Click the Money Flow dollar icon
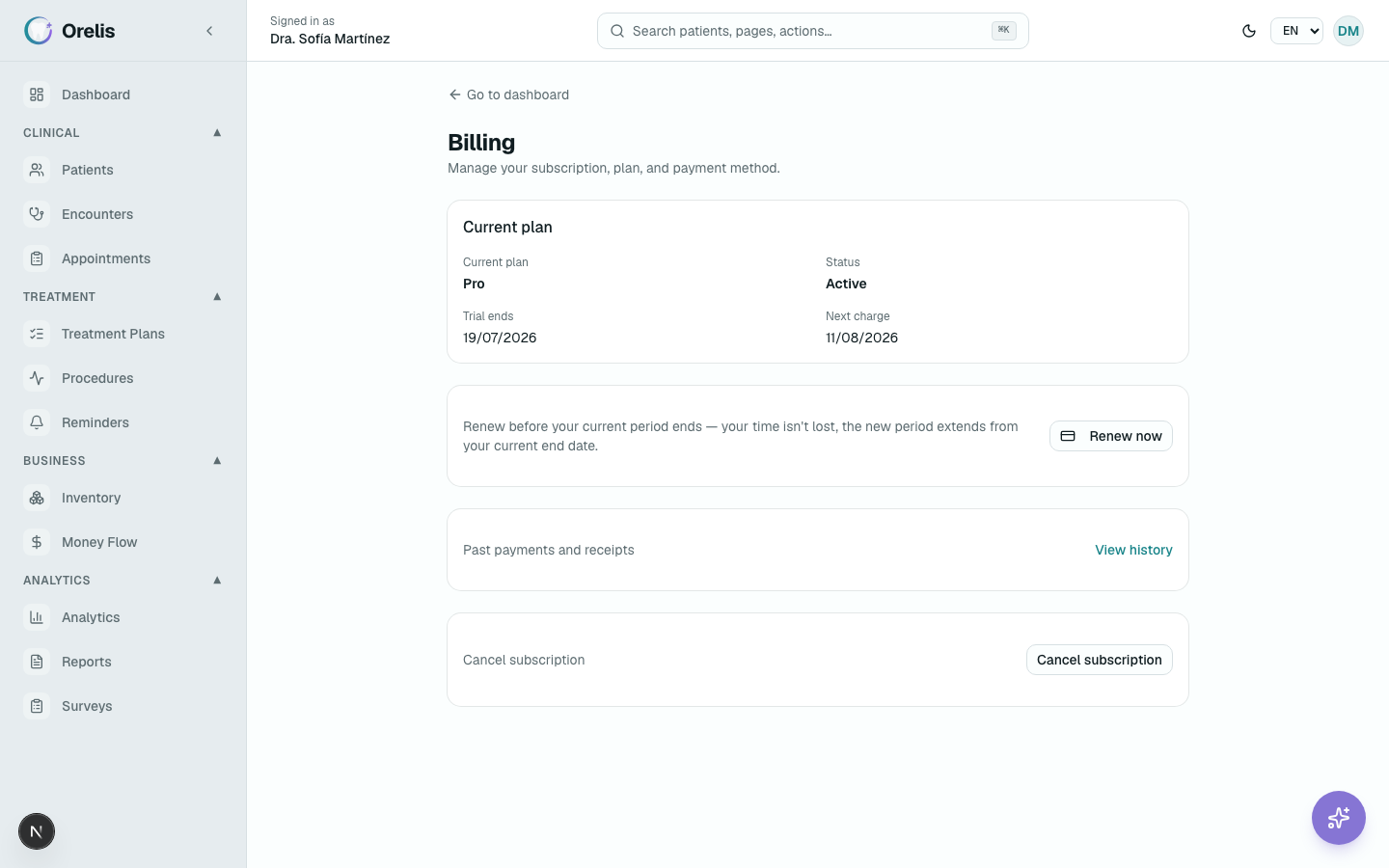The image size is (1389, 868). [x=37, y=542]
